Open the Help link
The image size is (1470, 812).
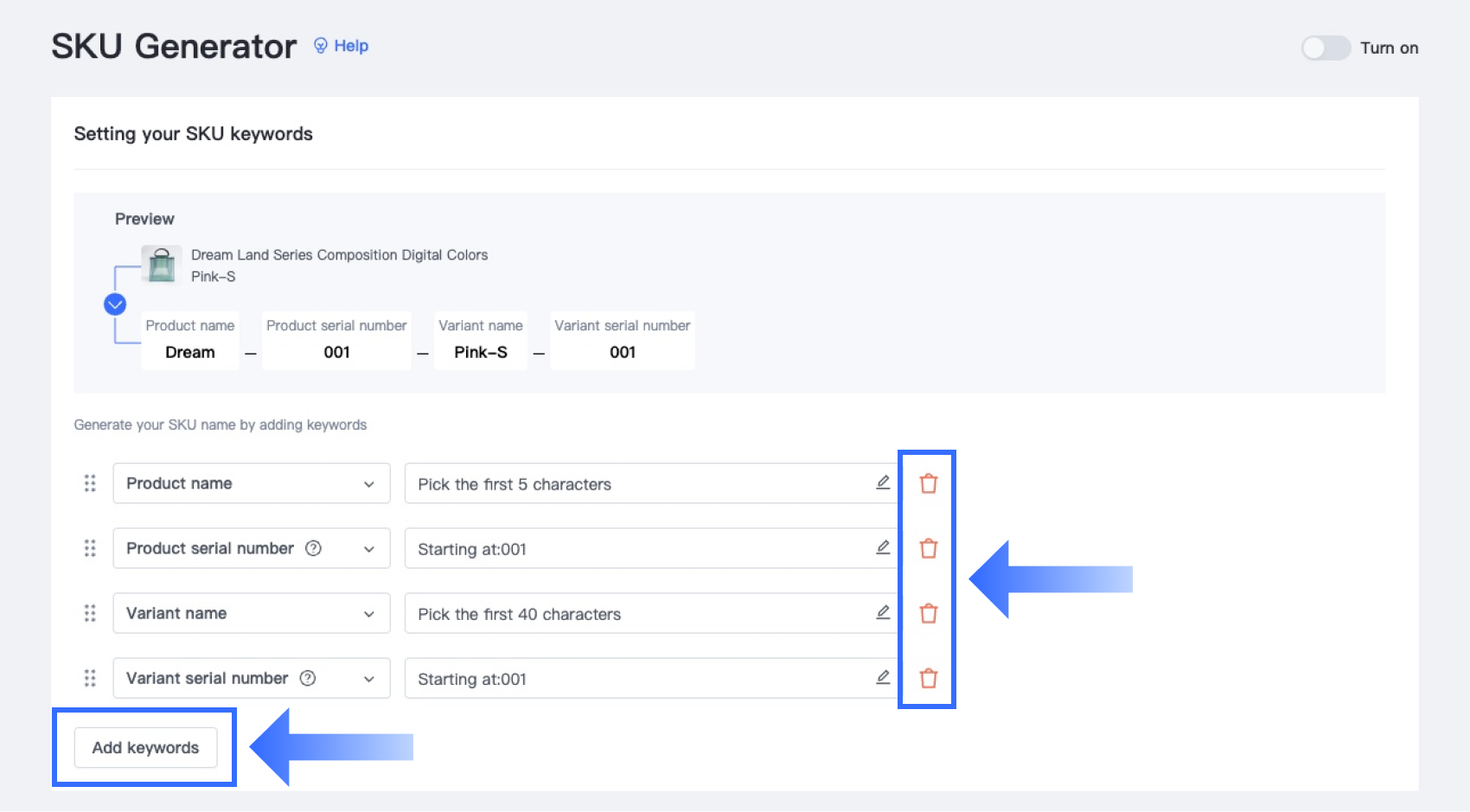[342, 46]
